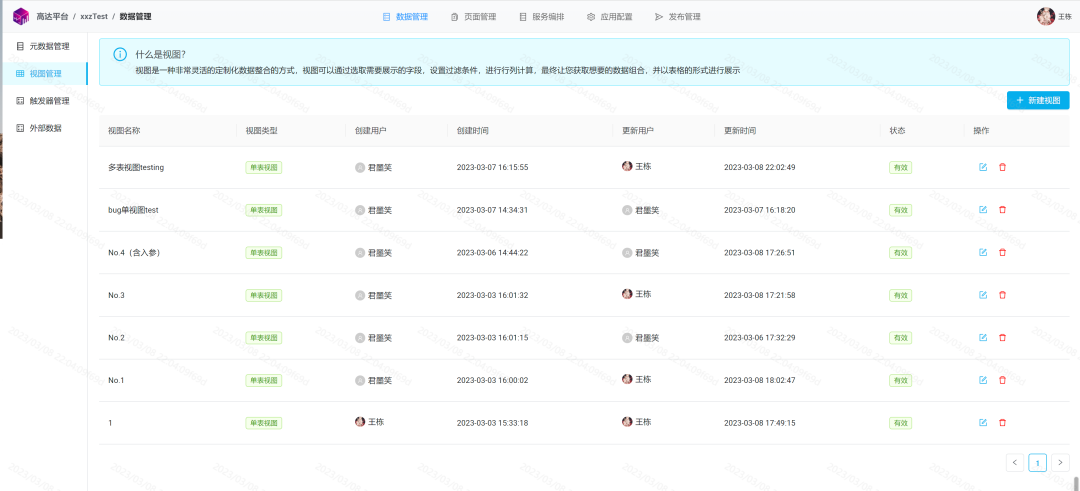Open 应用配置 top navigation tab
The height and width of the screenshot is (491, 1080).
(x=610, y=17)
